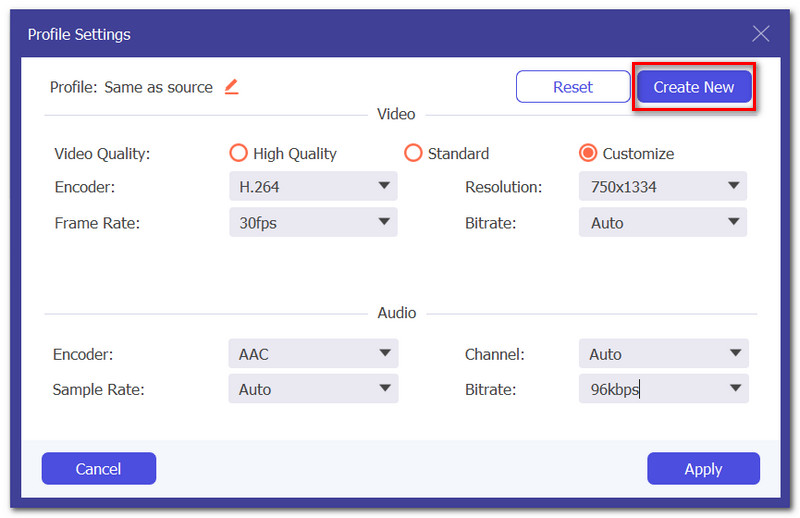800x518 pixels.
Task: Choose the Standard video quality option
Action: pyautogui.click(x=413, y=153)
